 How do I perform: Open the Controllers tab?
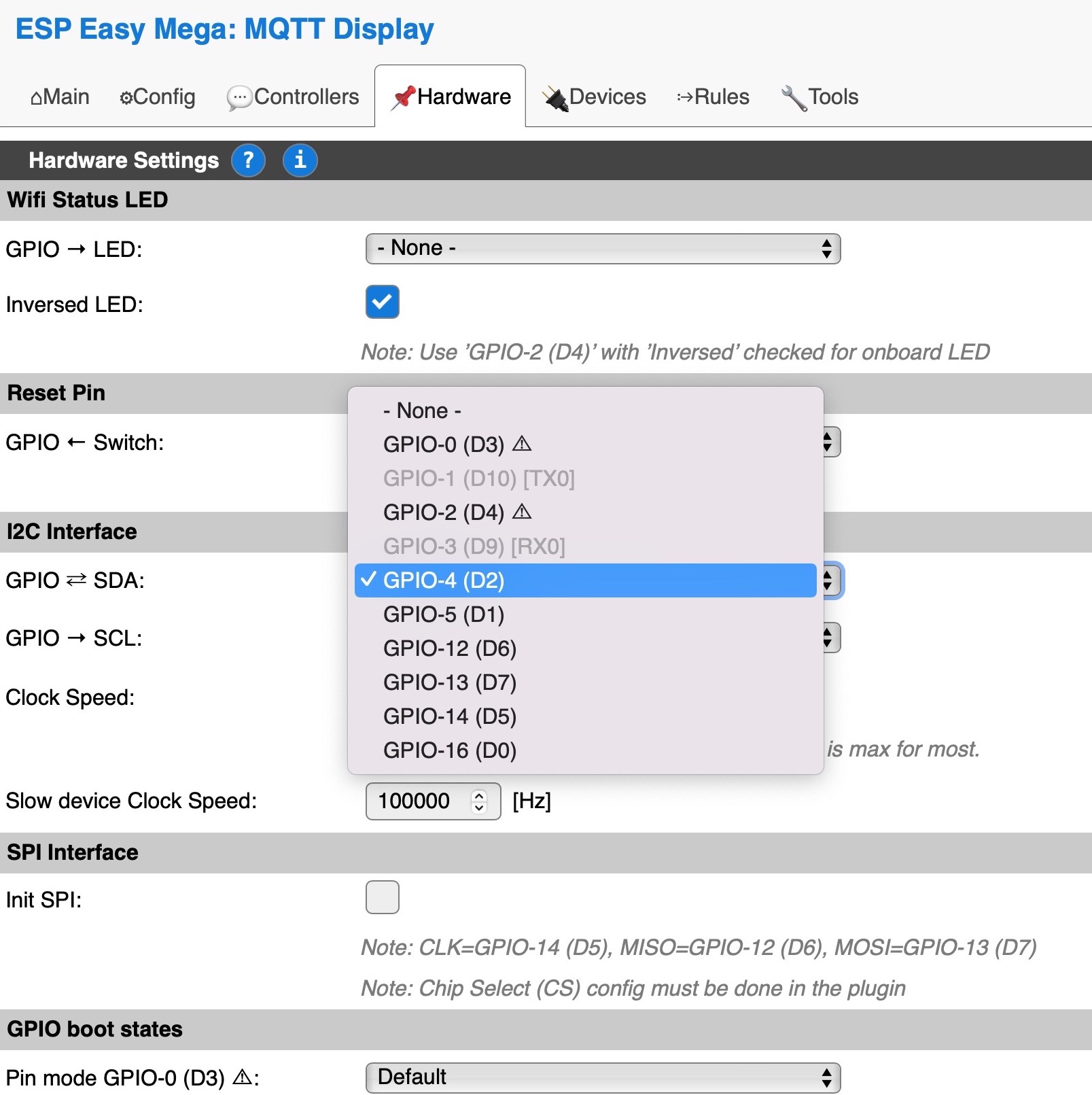[293, 97]
